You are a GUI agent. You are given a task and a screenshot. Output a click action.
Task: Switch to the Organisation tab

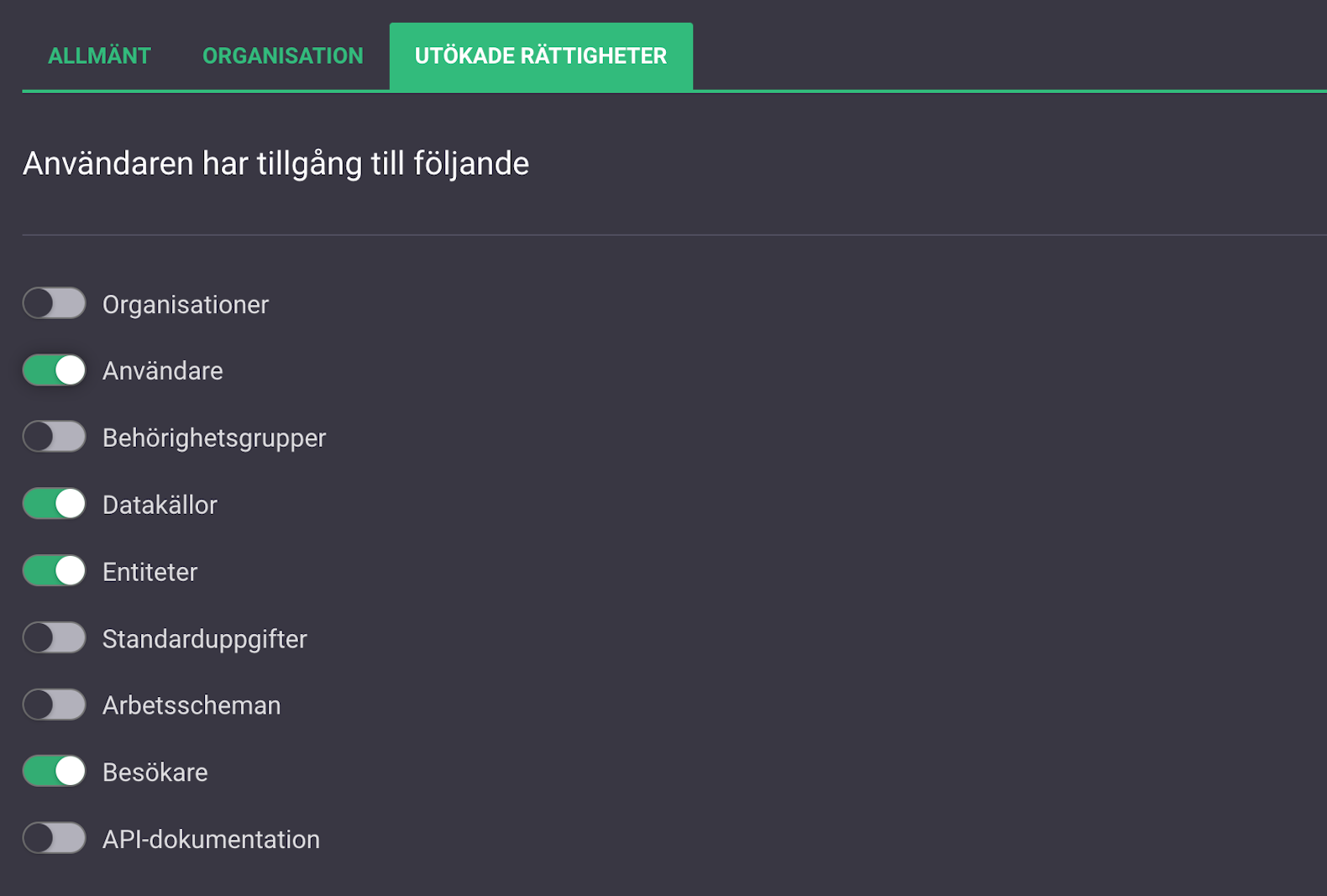pyautogui.click(x=282, y=55)
